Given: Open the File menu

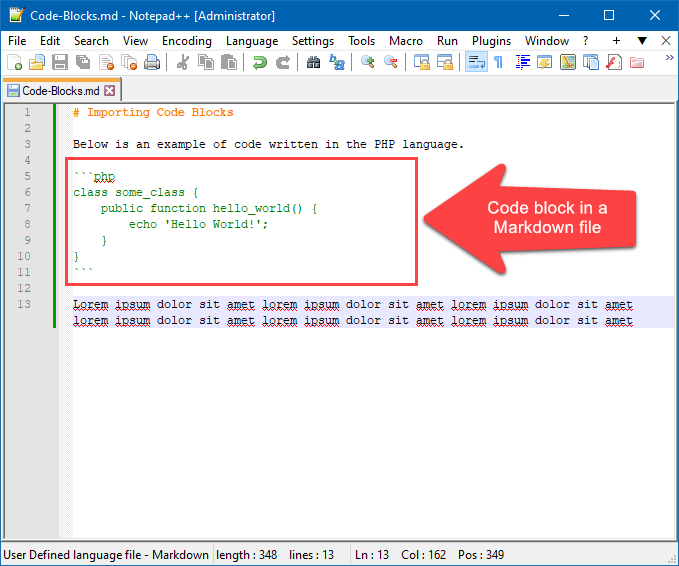Looking at the screenshot, I should (x=17, y=41).
